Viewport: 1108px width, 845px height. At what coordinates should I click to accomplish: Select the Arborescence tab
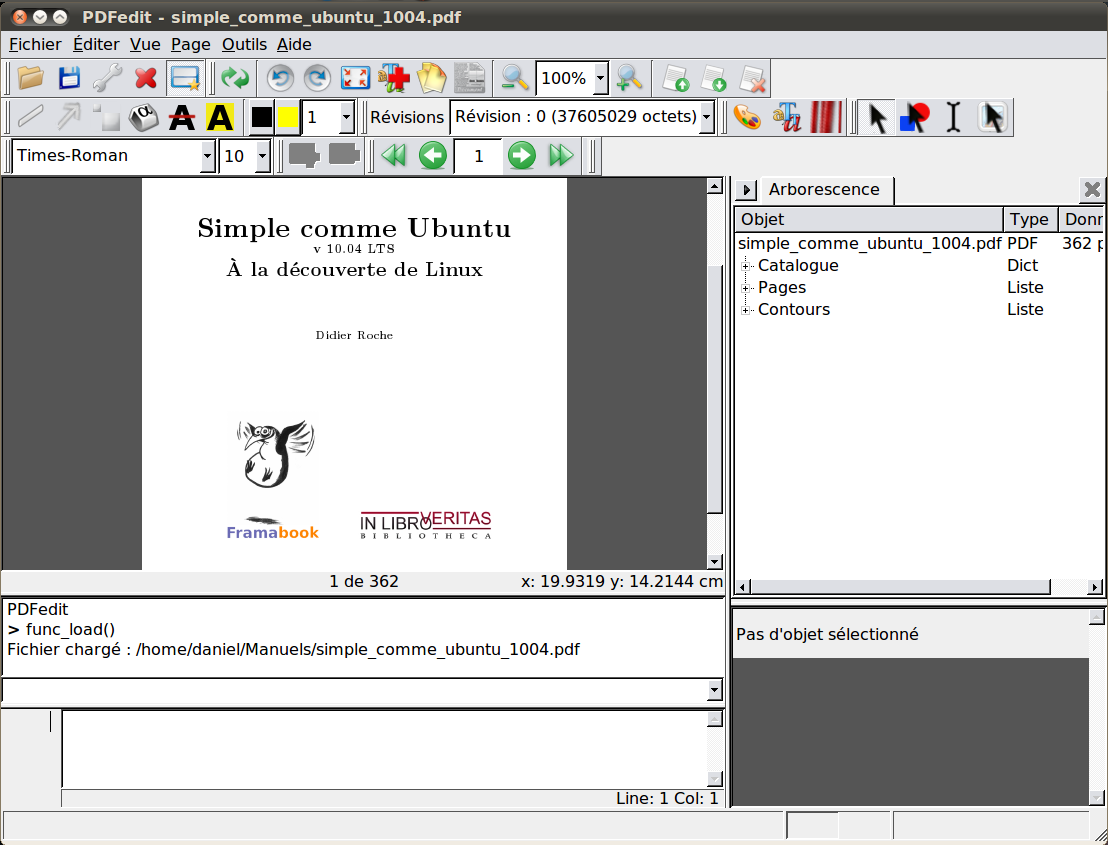[x=823, y=190]
